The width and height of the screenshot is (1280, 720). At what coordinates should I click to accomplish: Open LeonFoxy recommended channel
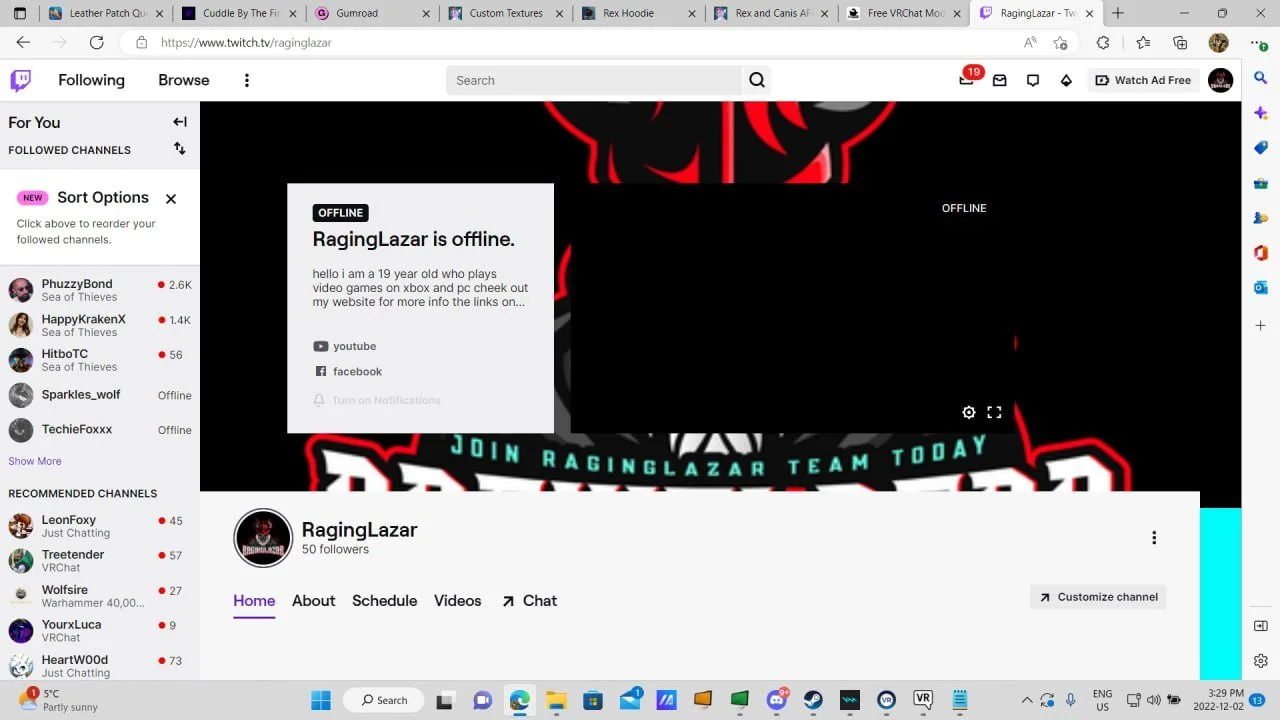coord(100,526)
